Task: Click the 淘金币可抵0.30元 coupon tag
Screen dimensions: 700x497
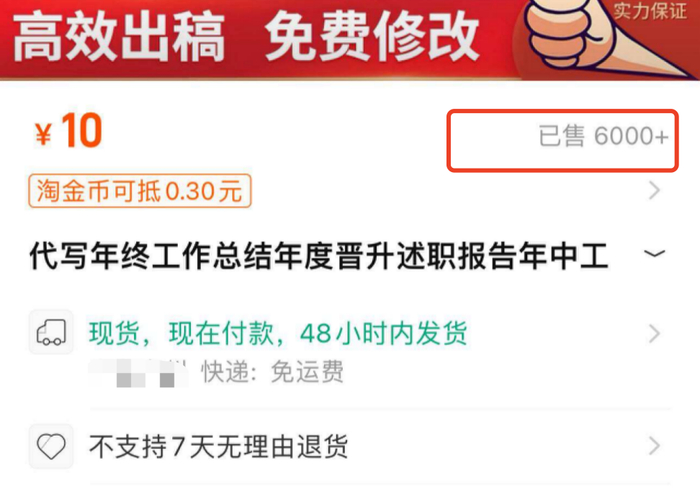Action: point(140,191)
